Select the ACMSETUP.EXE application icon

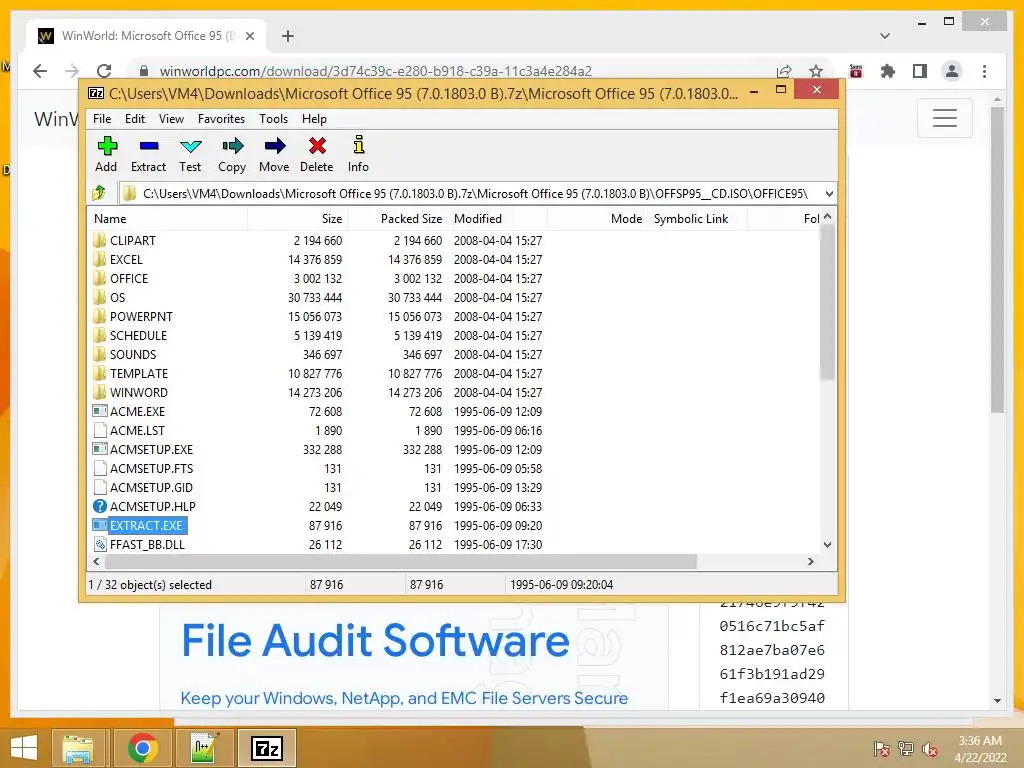pyautogui.click(x=99, y=449)
